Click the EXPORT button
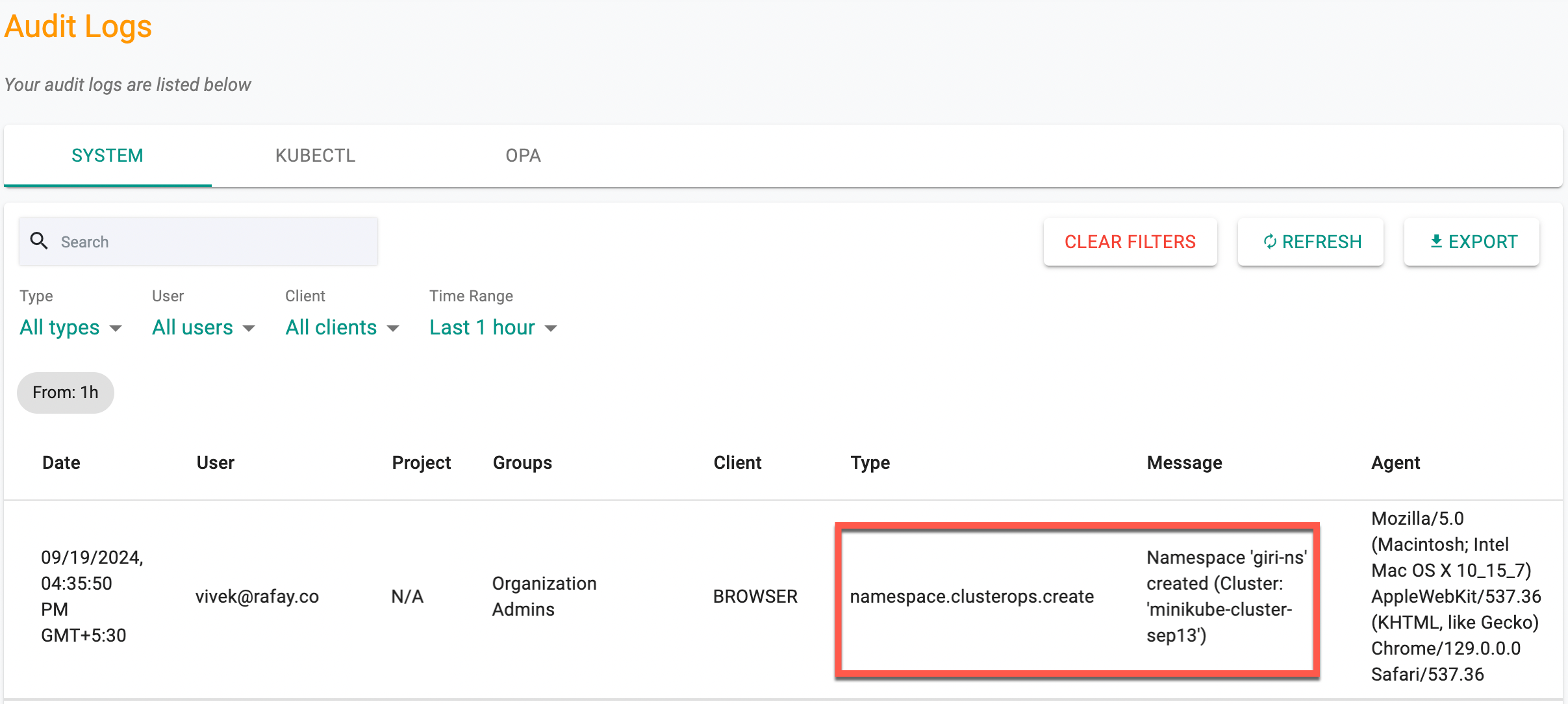Image resolution: width=1568 pixels, height=704 pixels. 1472,242
